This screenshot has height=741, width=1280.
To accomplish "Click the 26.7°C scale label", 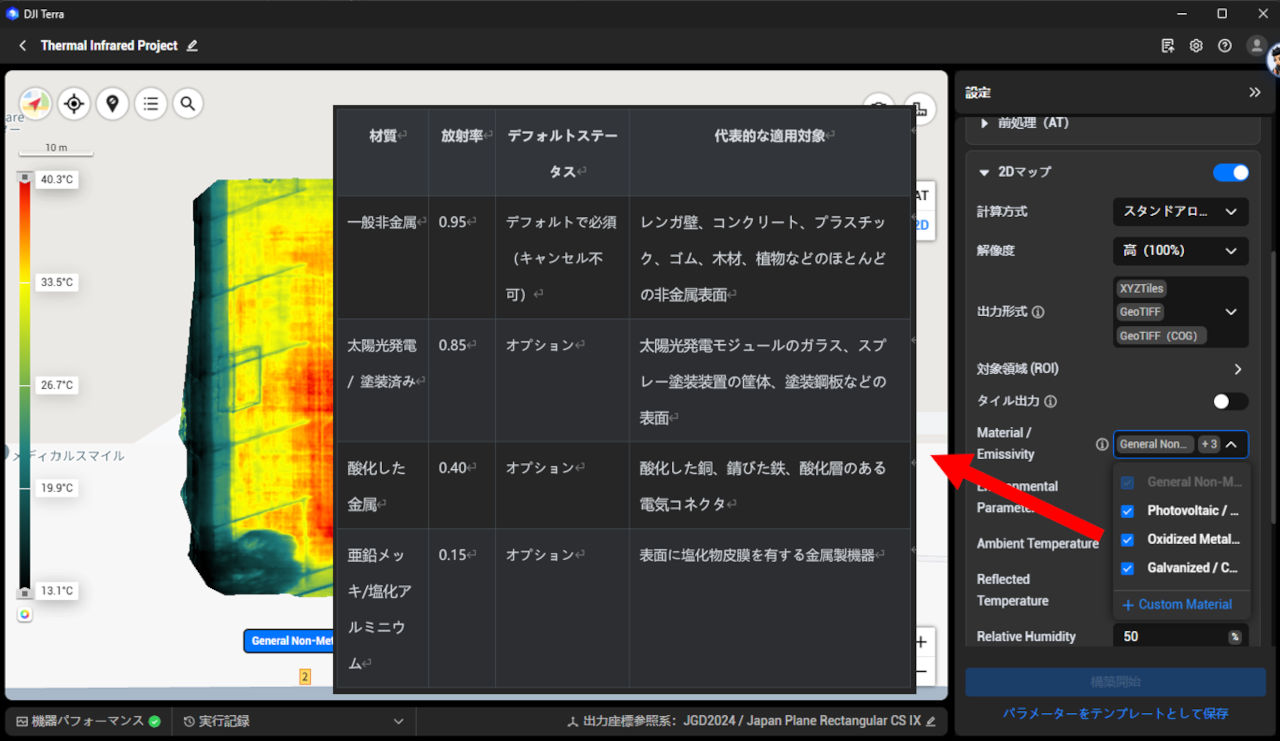I will click(x=56, y=385).
